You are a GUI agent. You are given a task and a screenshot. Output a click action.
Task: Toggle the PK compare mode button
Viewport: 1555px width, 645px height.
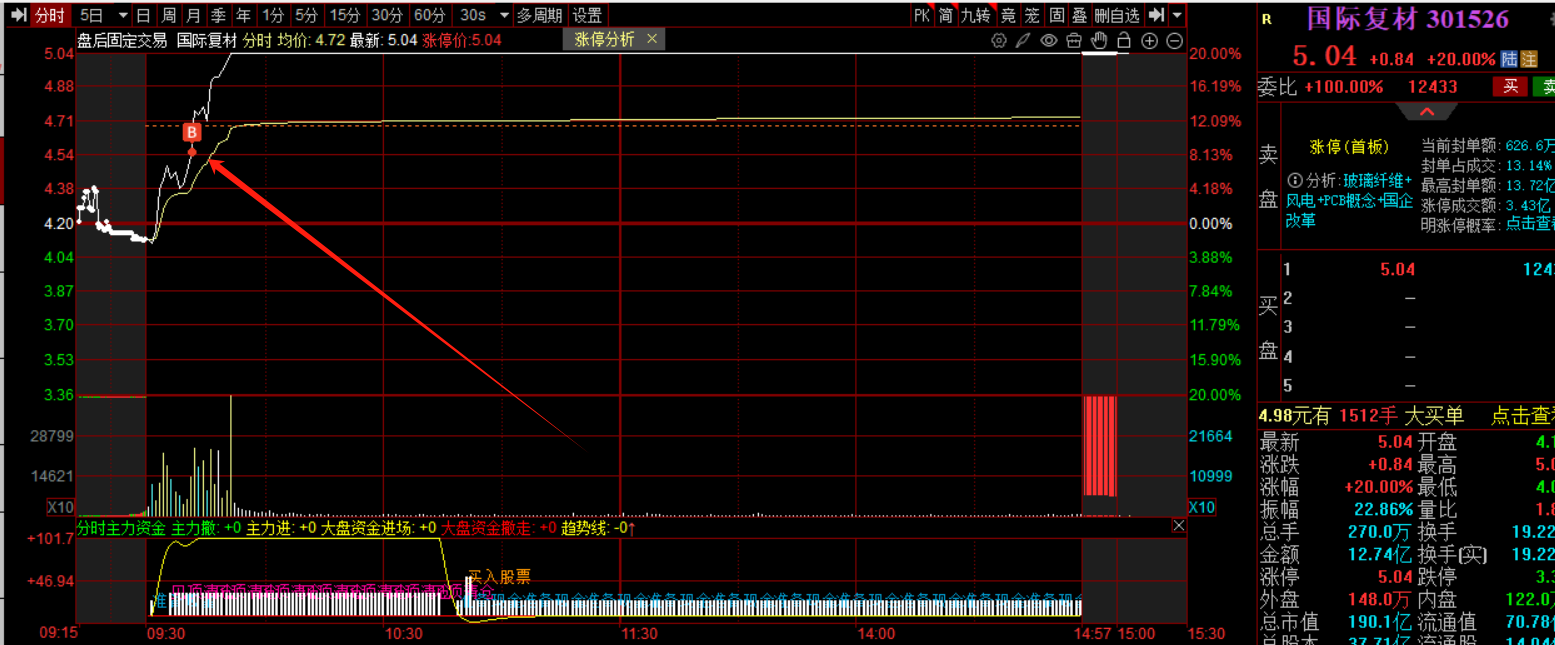[921, 15]
